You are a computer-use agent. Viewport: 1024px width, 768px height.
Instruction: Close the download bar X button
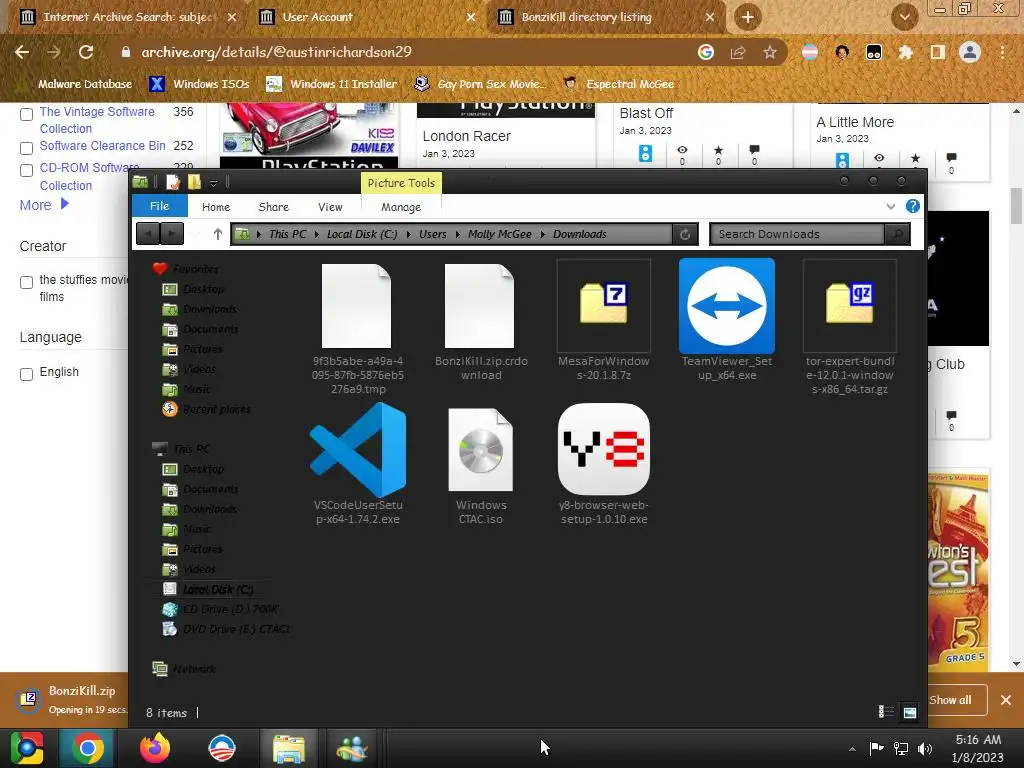coord(1006,700)
